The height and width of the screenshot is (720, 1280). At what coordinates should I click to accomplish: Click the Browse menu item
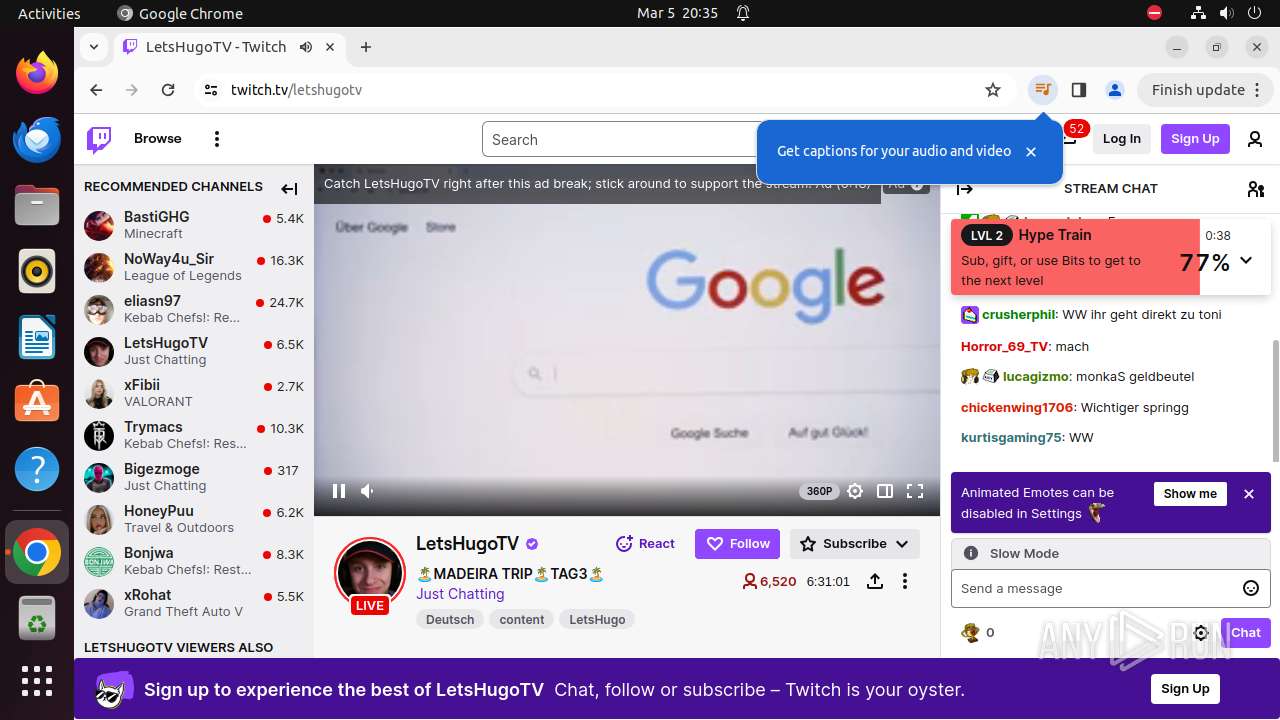(158, 139)
